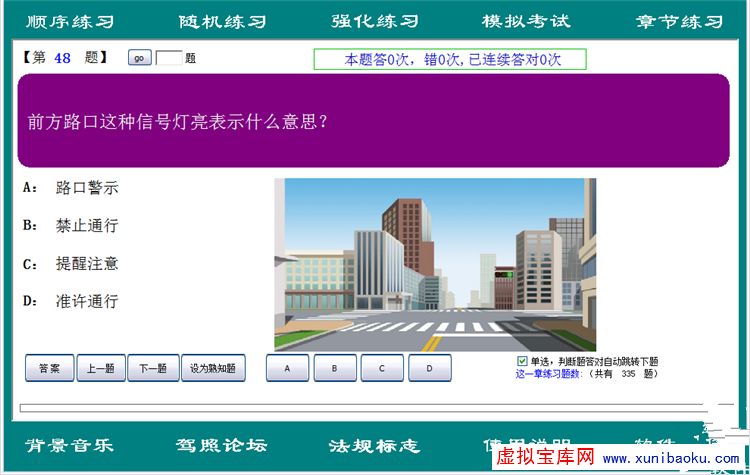The width and height of the screenshot is (750, 475).
Task: Open the 顺序练习 tab
Action: click(x=70, y=21)
